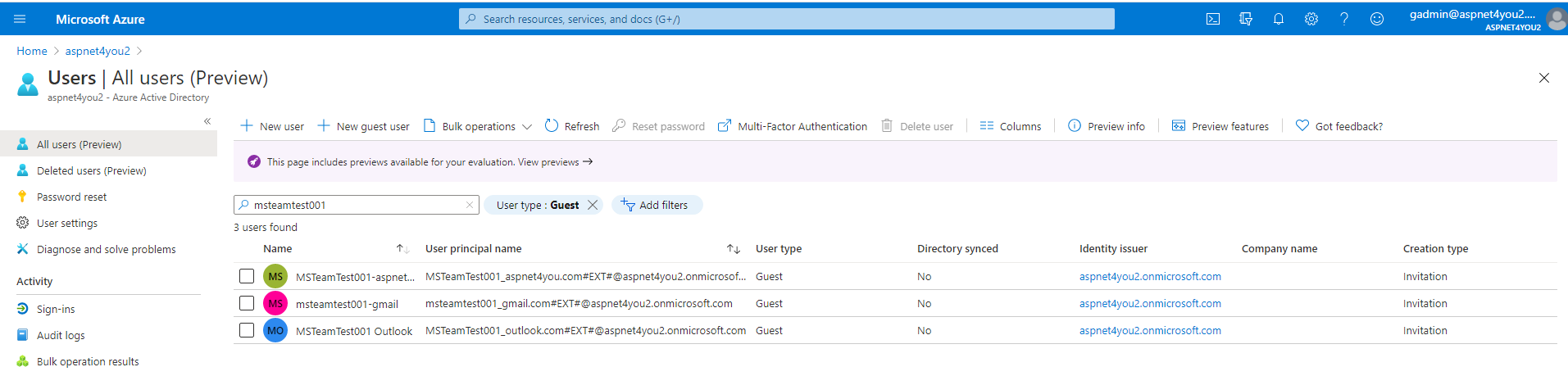This screenshot has width=1568, height=376.
Task: Open Preview features
Action: pos(1220,126)
